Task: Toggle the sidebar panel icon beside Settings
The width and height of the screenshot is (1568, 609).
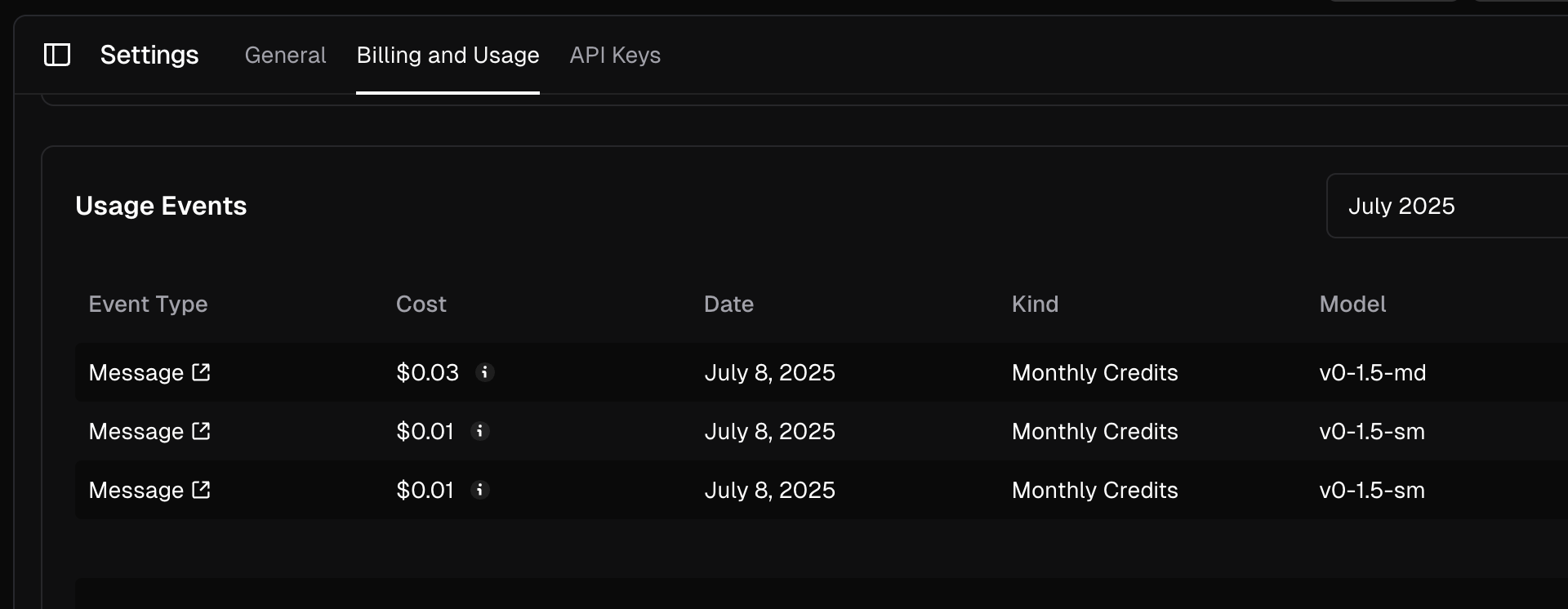Action: point(57,55)
